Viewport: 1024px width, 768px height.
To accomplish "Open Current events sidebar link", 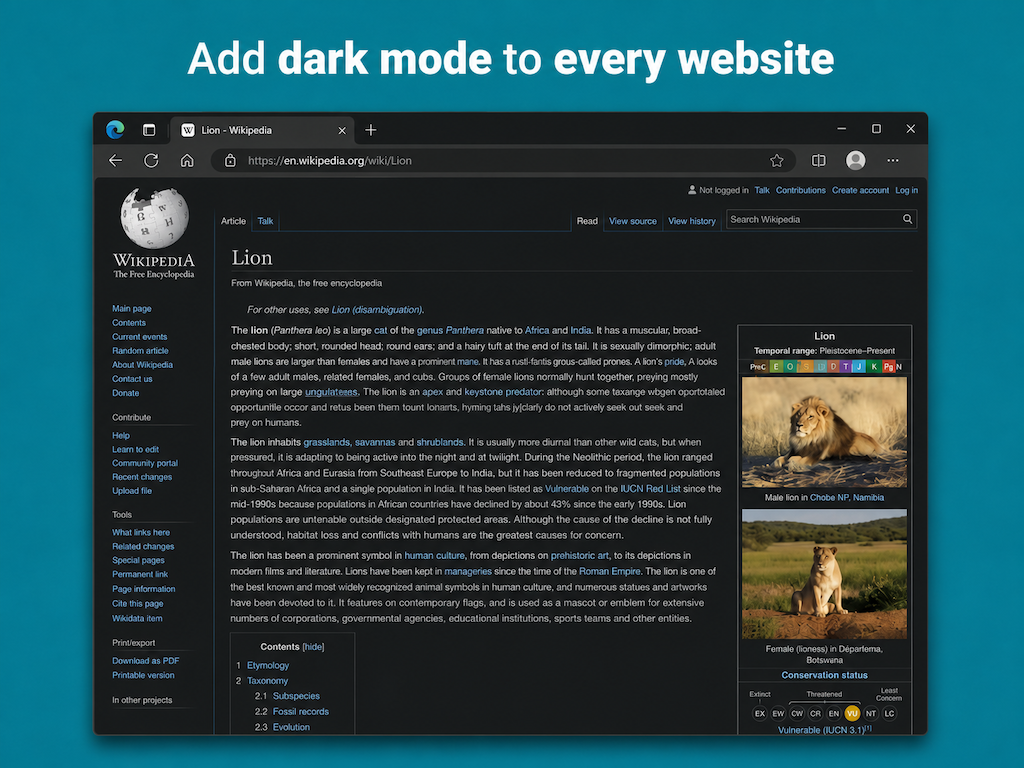I will pos(140,337).
